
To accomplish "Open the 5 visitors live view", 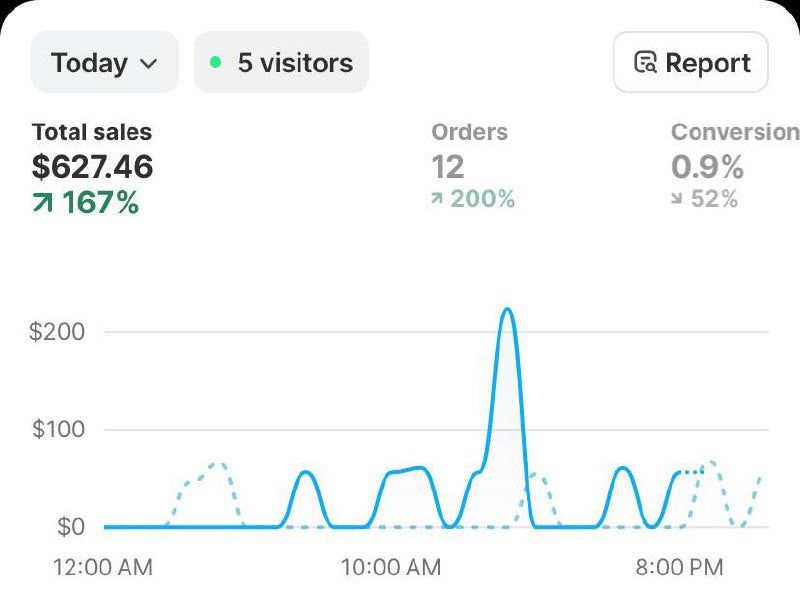I will 281,63.
